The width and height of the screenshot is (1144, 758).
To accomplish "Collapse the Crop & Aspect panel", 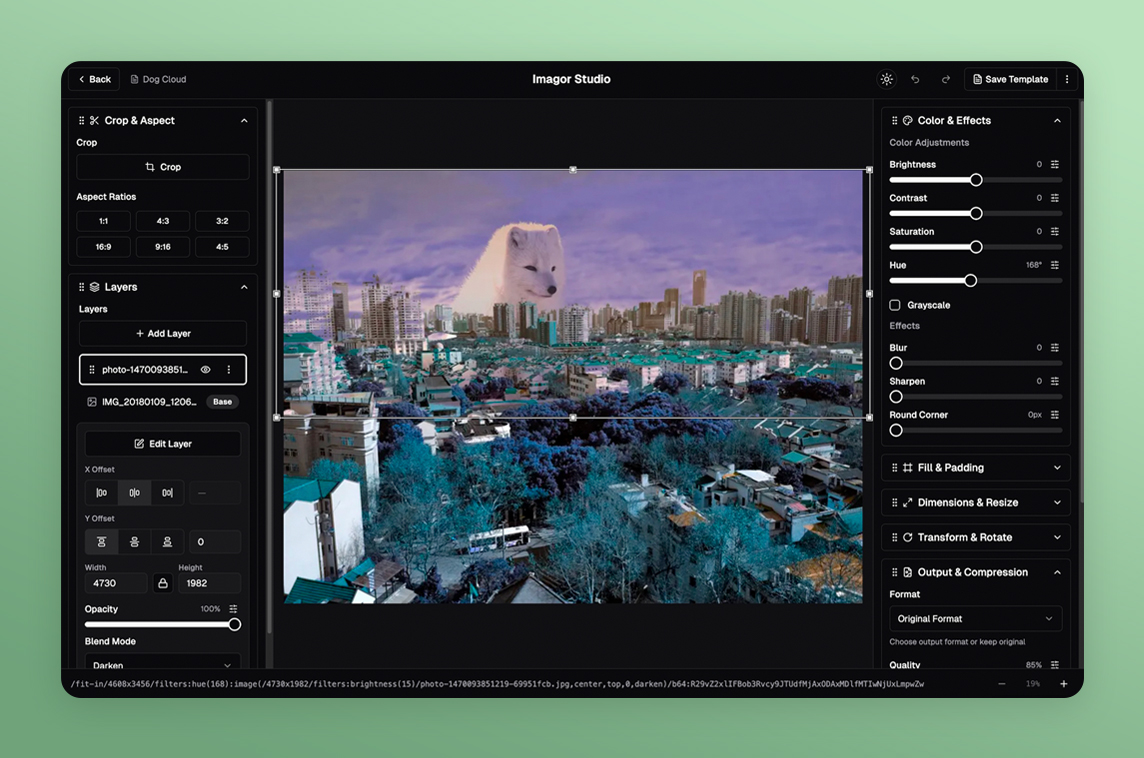I will 244,121.
